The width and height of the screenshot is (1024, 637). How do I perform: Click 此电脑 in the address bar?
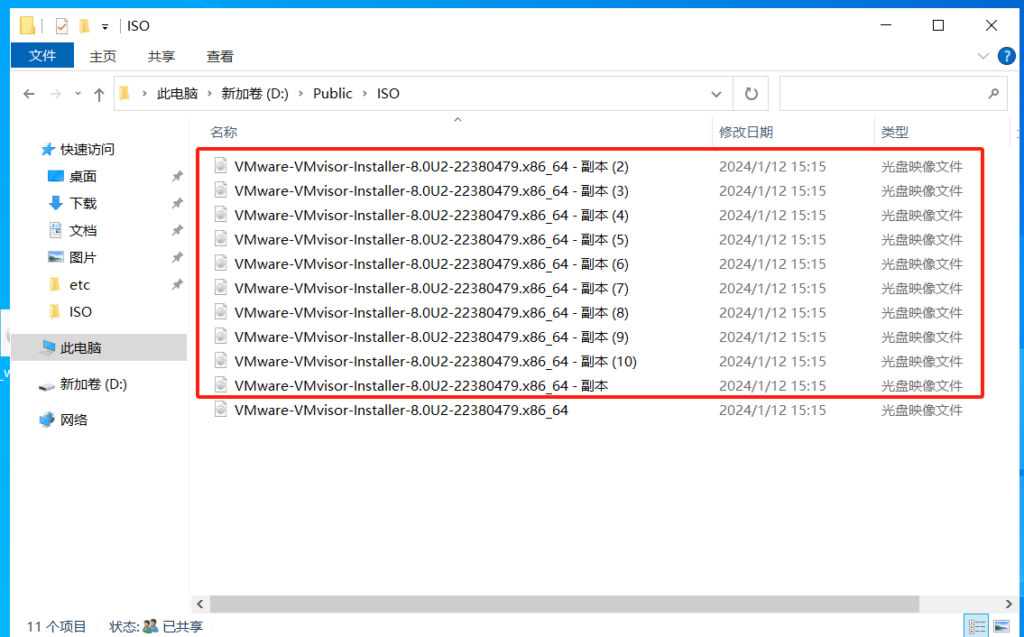(177, 93)
